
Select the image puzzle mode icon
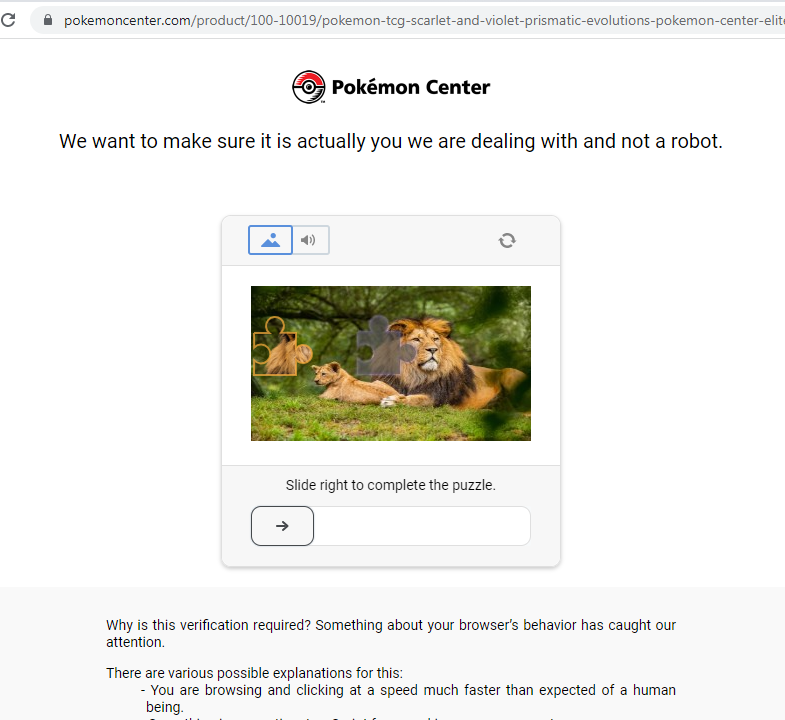click(270, 240)
